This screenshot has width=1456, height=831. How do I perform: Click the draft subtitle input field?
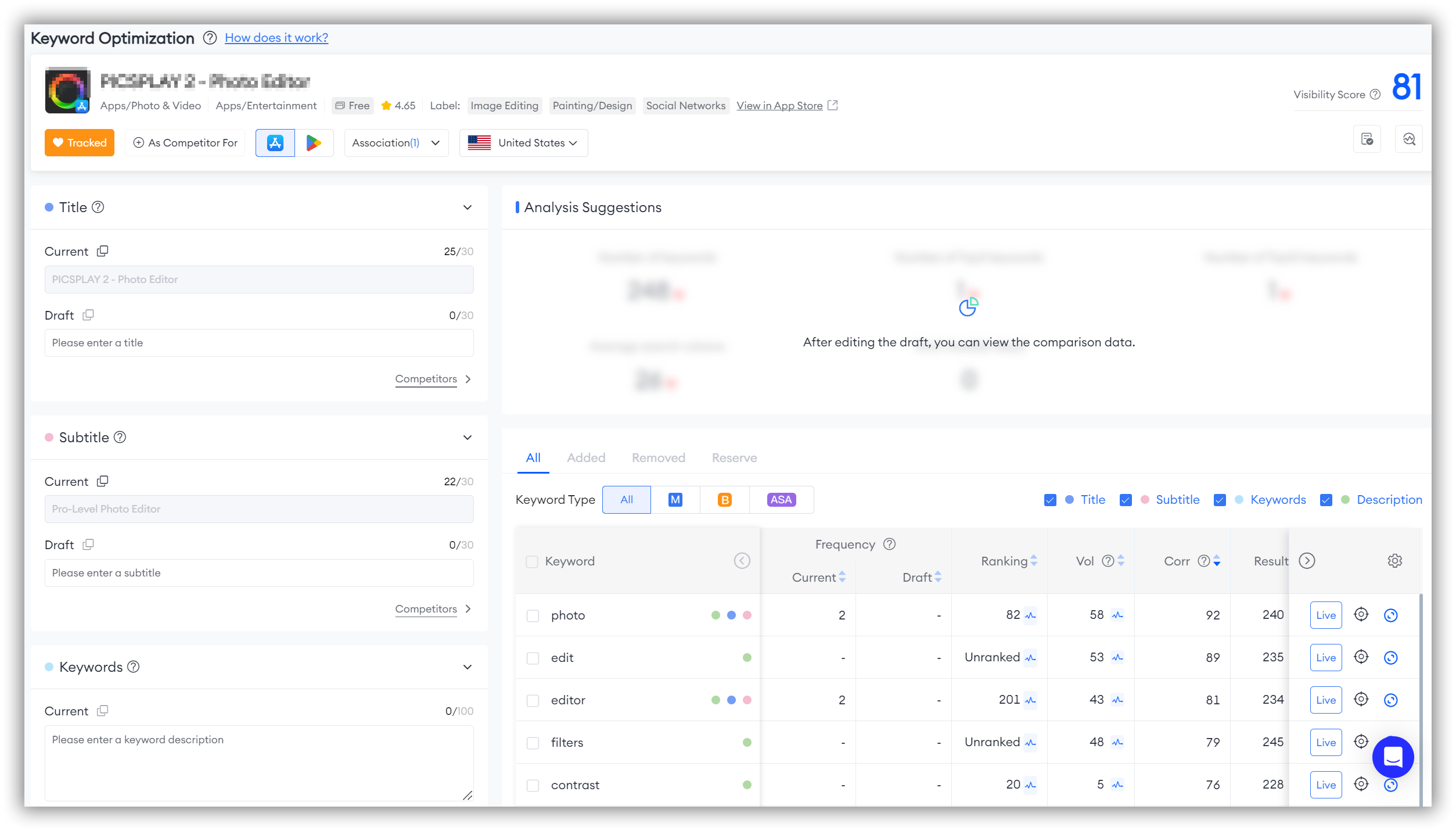pyautogui.click(x=259, y=573)
